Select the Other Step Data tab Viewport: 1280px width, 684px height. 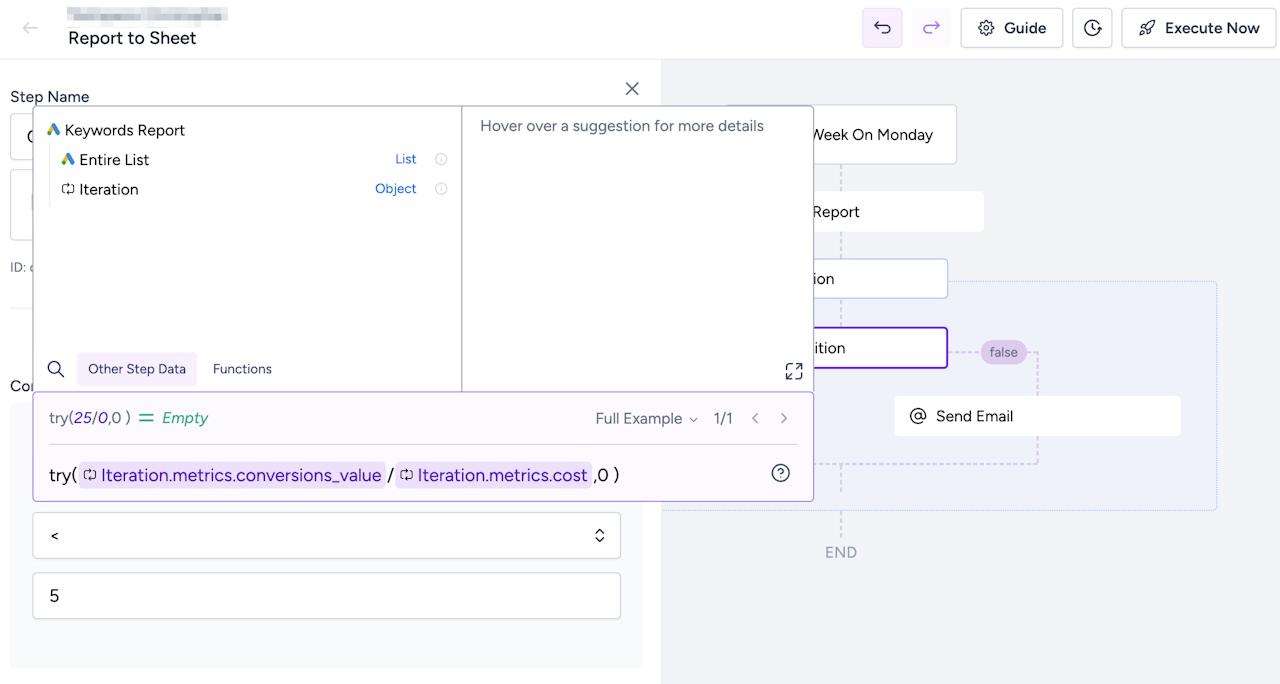point(137,369)
